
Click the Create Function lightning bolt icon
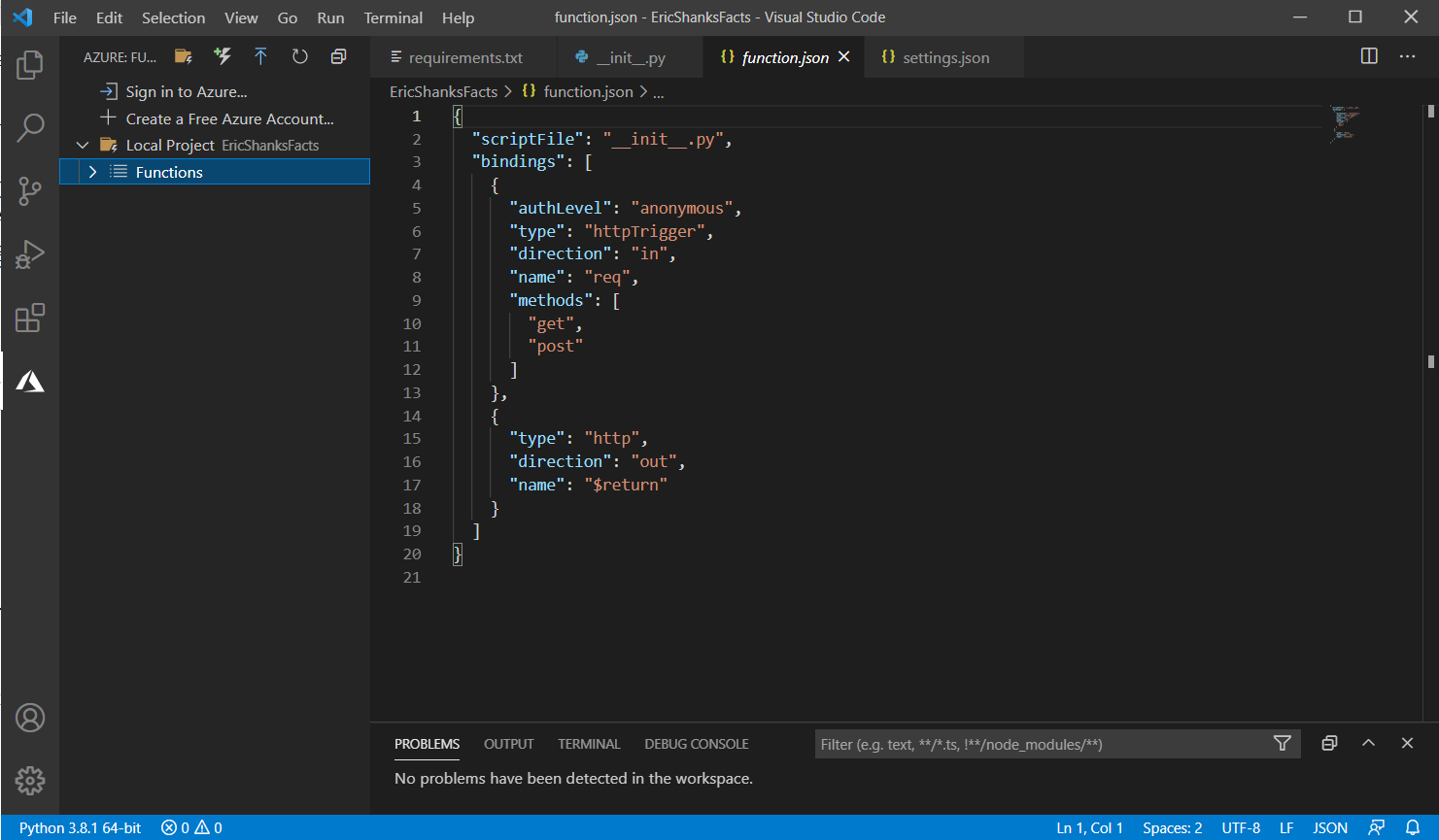click(x=223, y=56)
